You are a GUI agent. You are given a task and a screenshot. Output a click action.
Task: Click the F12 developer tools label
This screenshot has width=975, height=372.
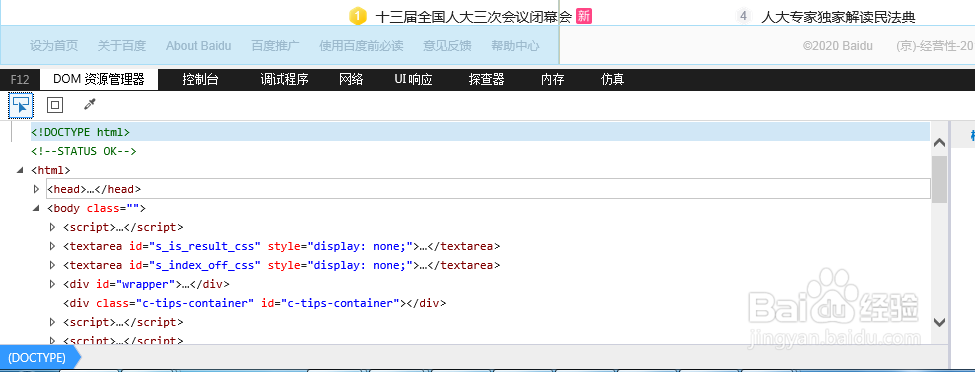[x=20, y=80]
